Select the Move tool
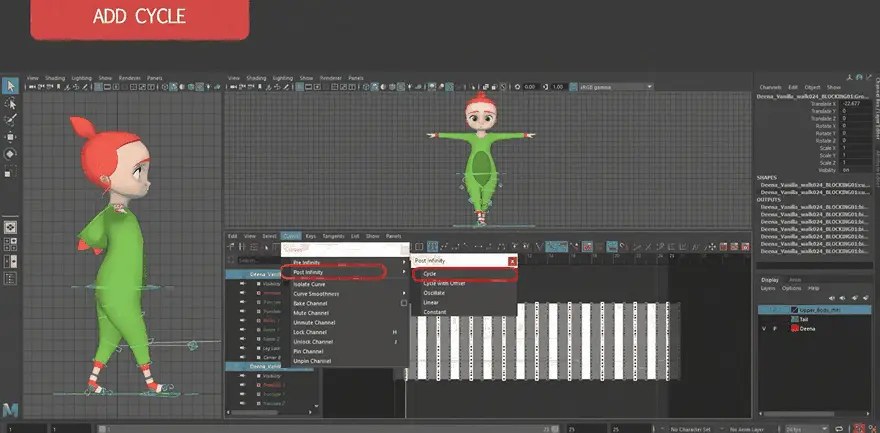880x433 pixels. pos(10,136)
